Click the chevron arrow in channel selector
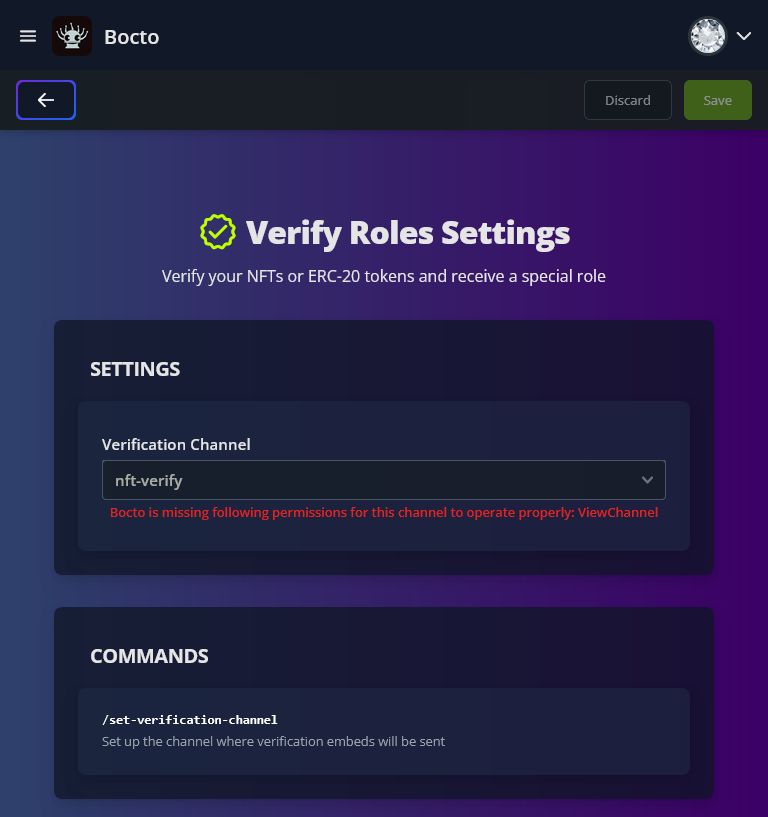The image size is (768, 817). point(647,480)
